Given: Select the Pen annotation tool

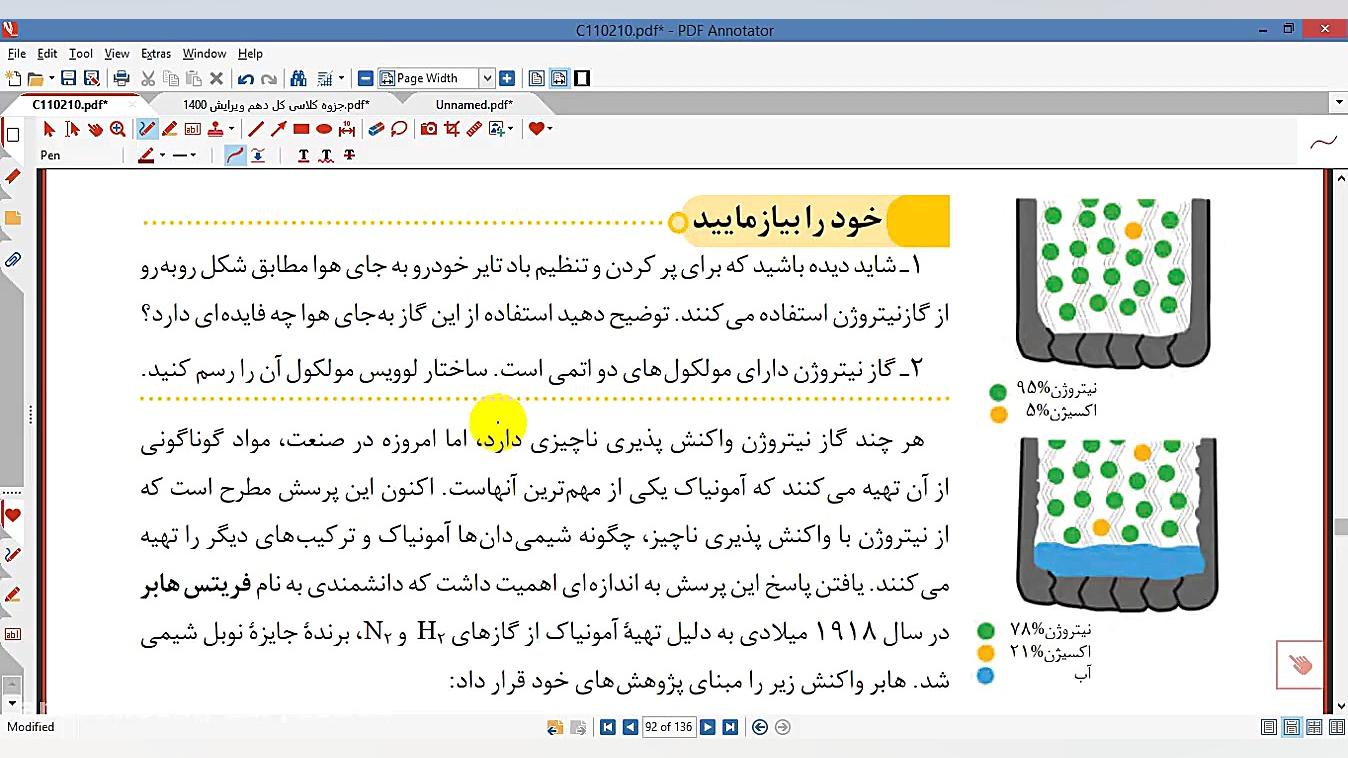Looking at the screenshot, I should 147,129.
